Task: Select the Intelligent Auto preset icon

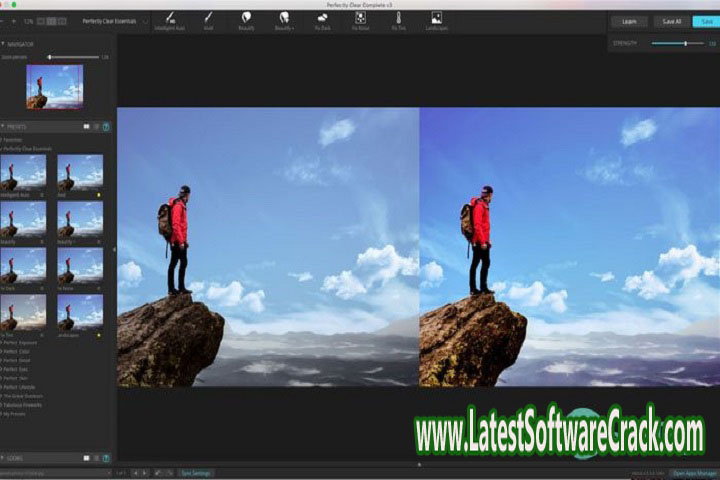Action: point(171,17)
